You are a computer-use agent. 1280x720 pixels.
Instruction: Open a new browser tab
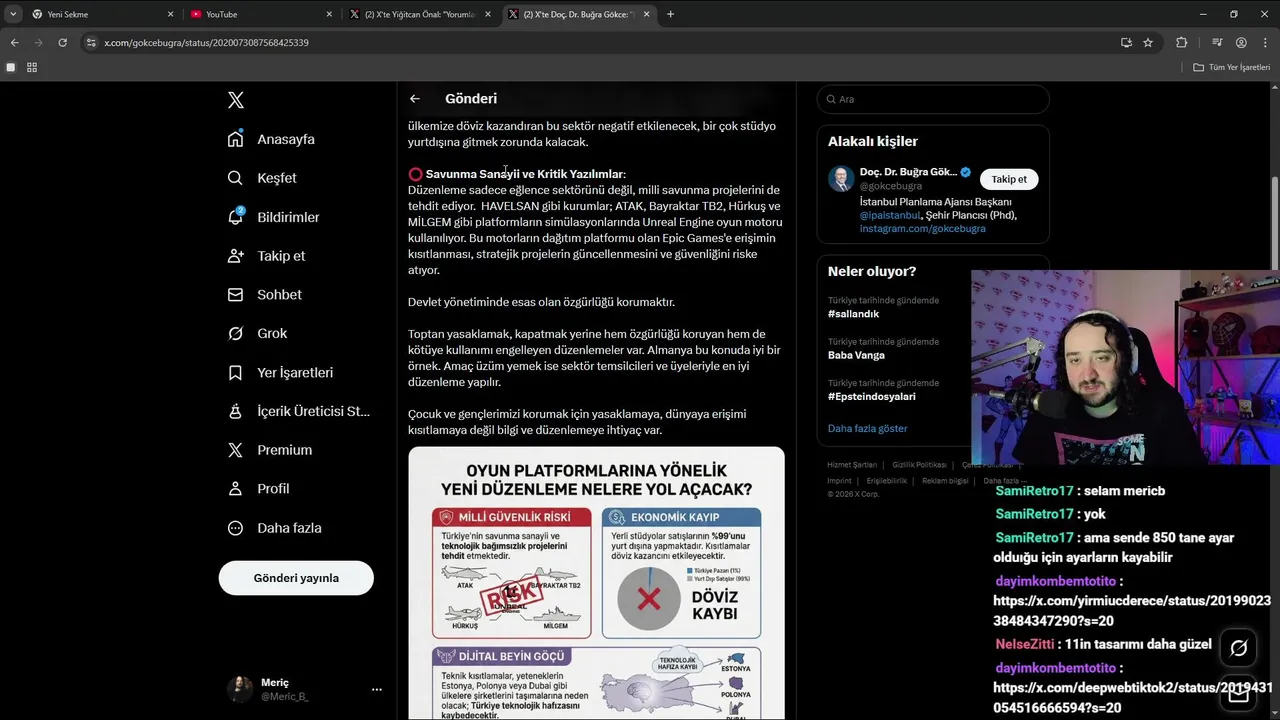click(x=670, y=14)
